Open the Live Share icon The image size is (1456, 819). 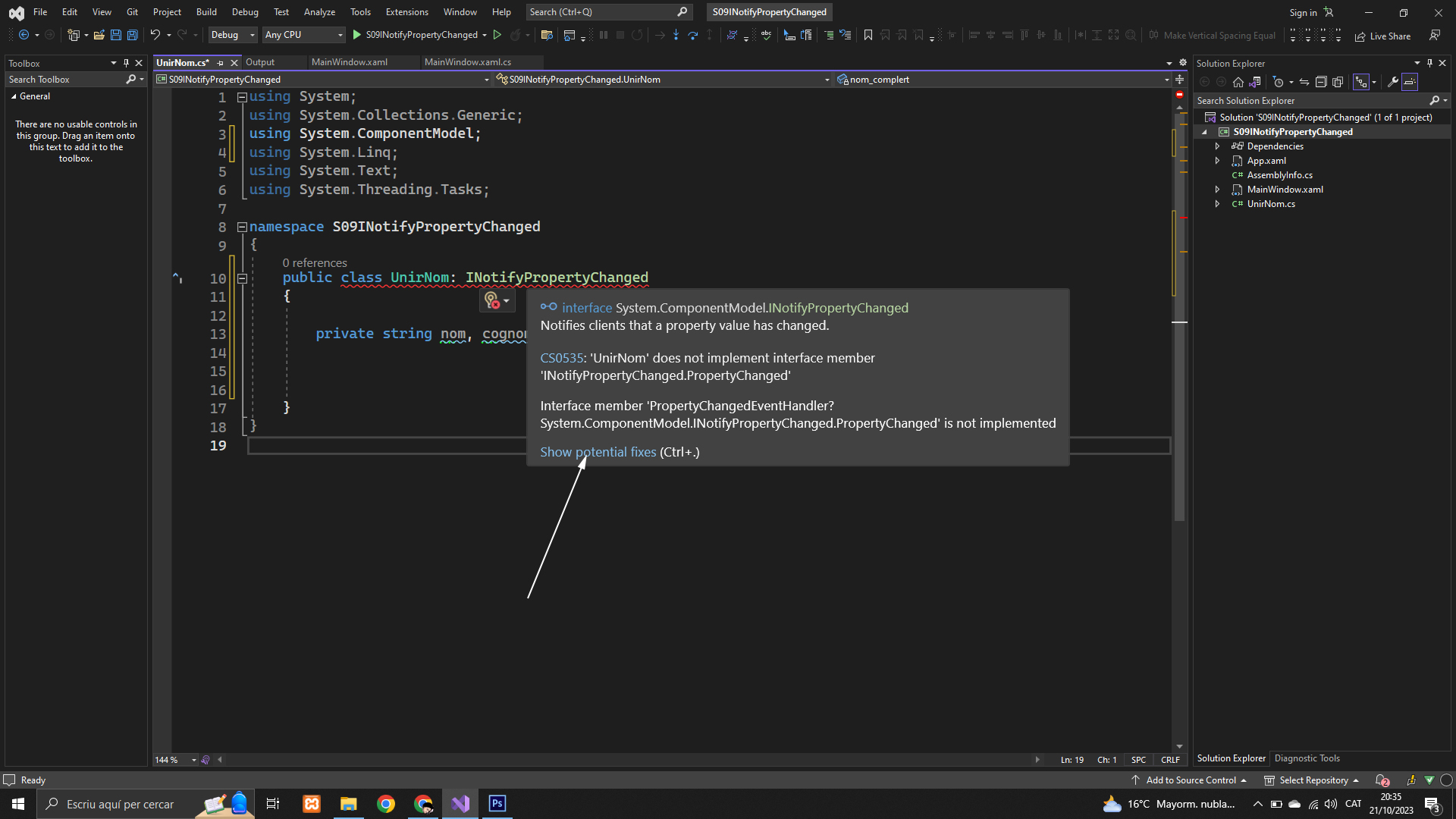click(1360, 36)
